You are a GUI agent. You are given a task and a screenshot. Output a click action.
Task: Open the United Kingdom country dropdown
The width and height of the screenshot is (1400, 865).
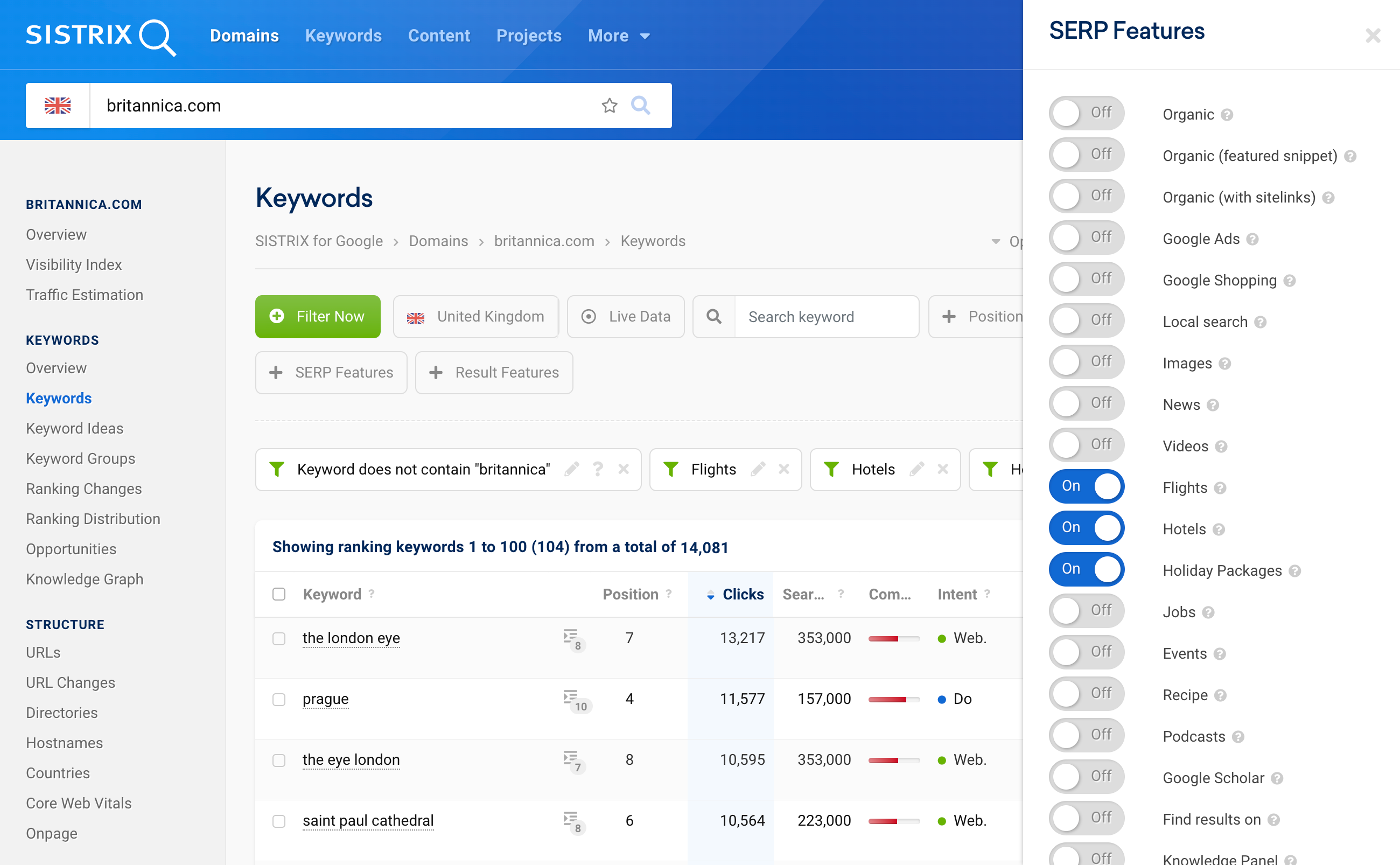(x=476, y=316)
